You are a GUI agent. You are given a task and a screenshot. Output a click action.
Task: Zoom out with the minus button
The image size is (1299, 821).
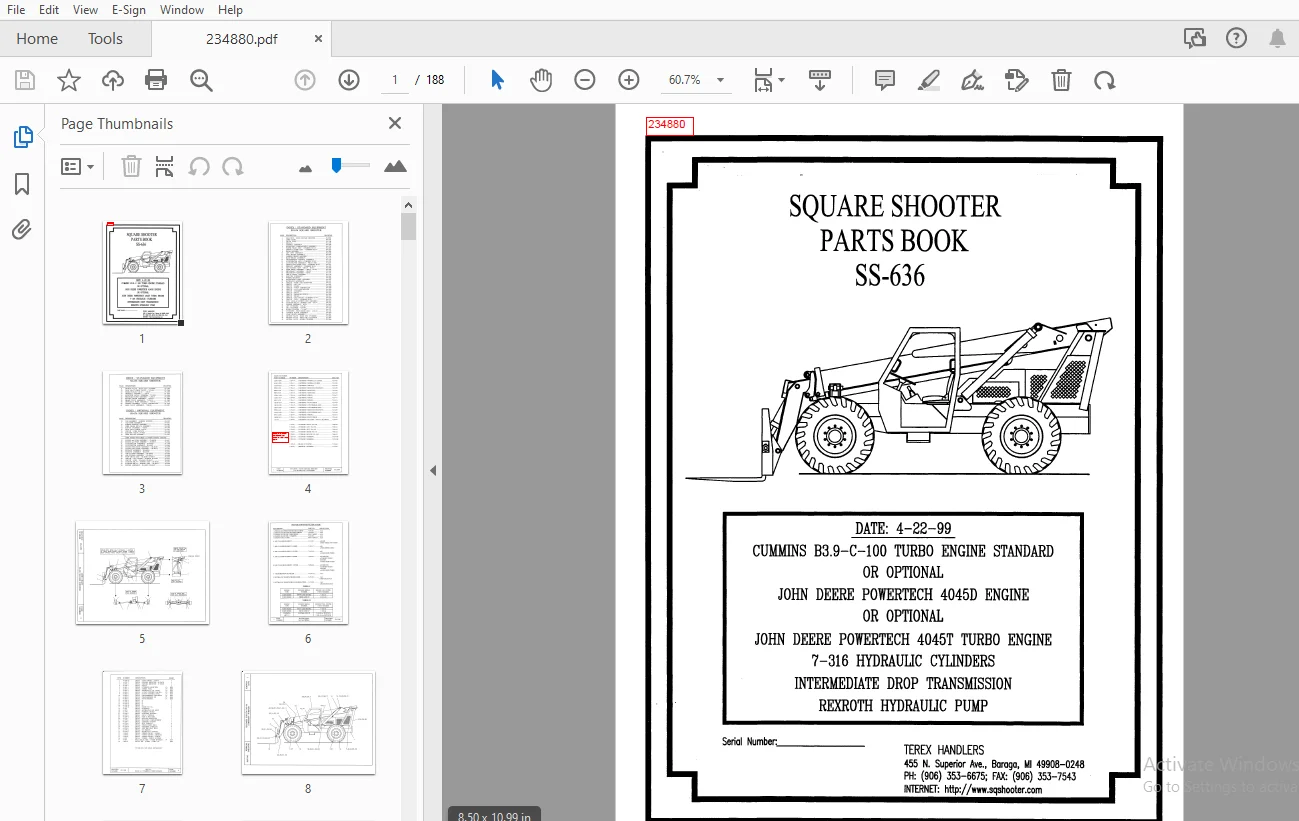point(585,80)
